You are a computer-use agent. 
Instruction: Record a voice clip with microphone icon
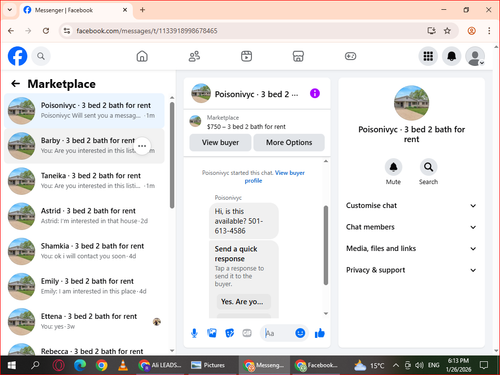194,333
